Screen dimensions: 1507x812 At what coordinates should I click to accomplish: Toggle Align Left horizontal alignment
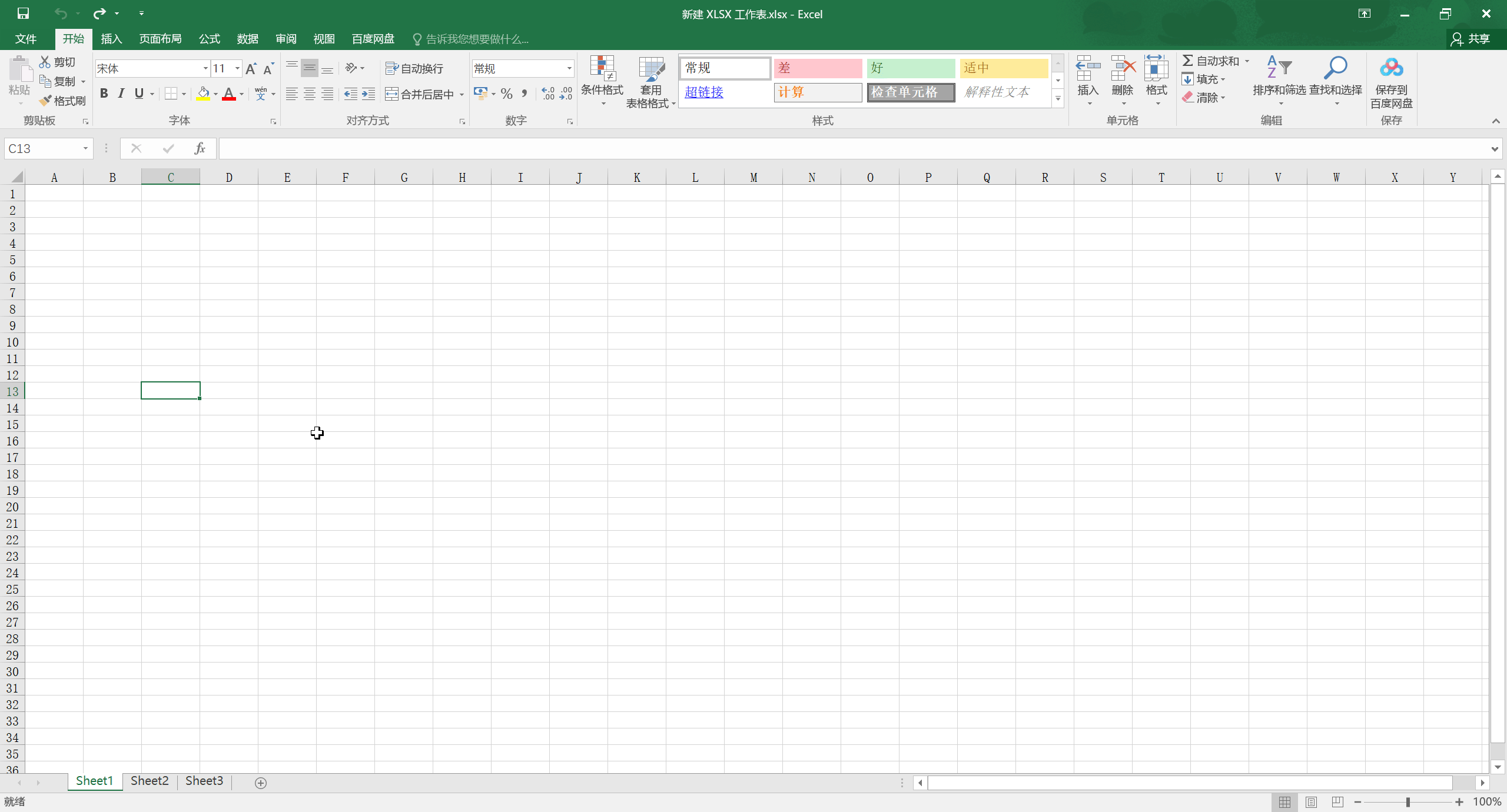point(292,94)
